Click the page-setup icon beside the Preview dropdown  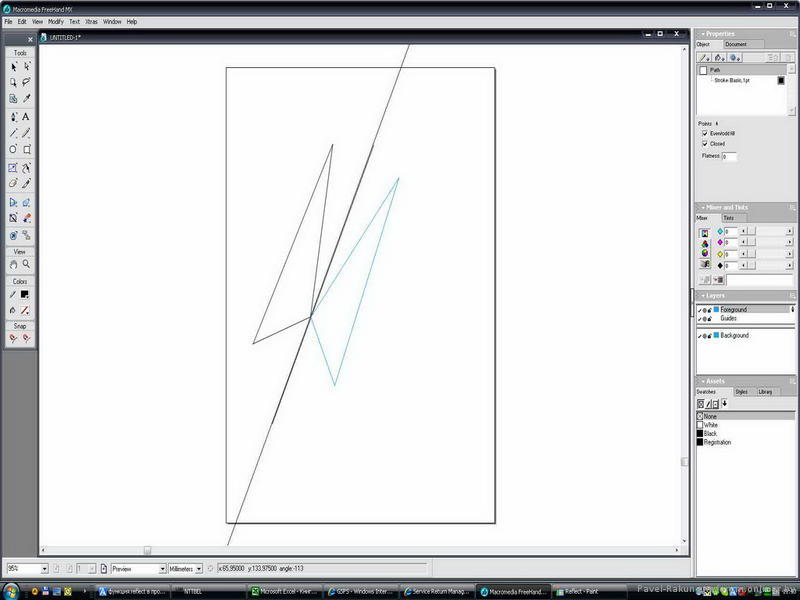pos(104,568)
